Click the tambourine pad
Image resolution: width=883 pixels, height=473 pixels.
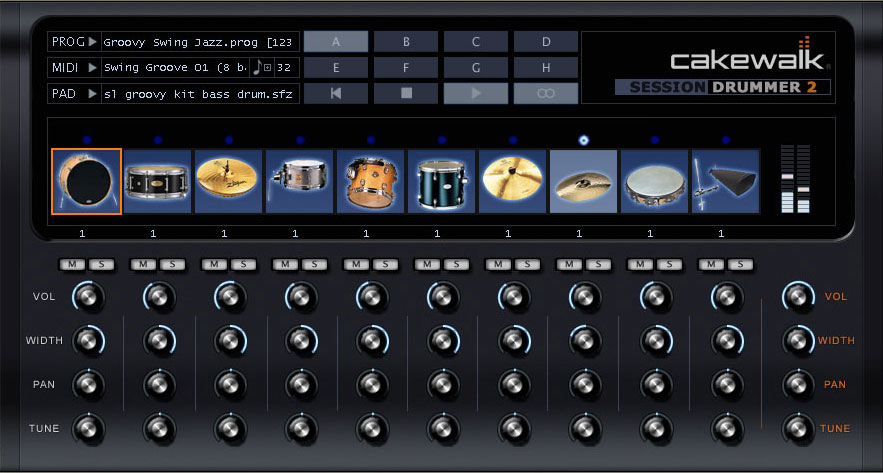click(654, 181)
